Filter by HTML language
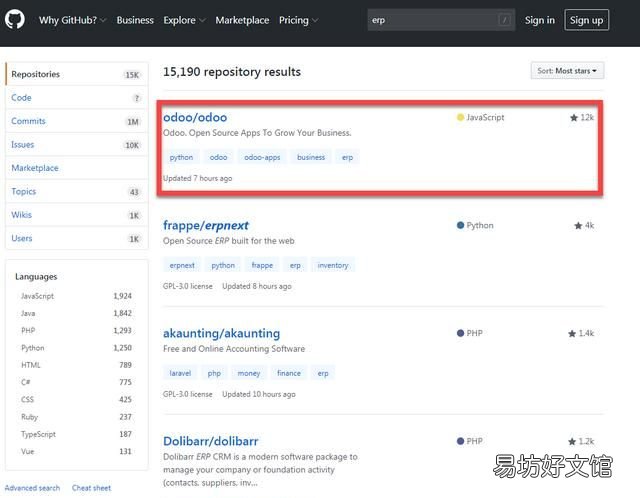 pos(76,365)
